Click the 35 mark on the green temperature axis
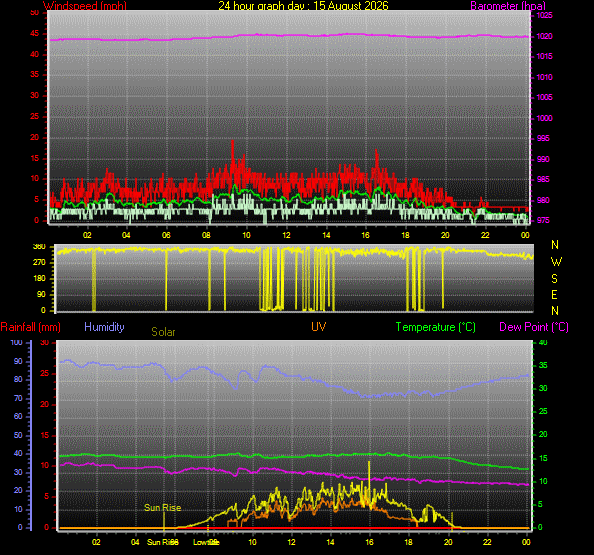The width and height of the screenshot is (594, 555). (543, 366)
